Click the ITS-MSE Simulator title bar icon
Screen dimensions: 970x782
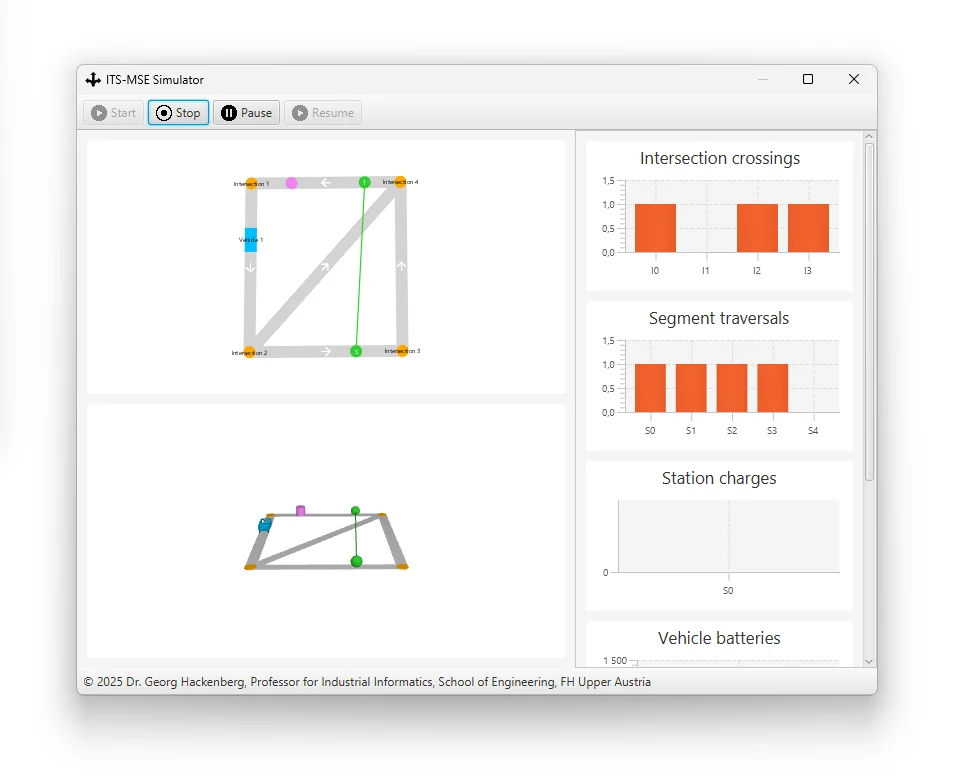point(93,79)
